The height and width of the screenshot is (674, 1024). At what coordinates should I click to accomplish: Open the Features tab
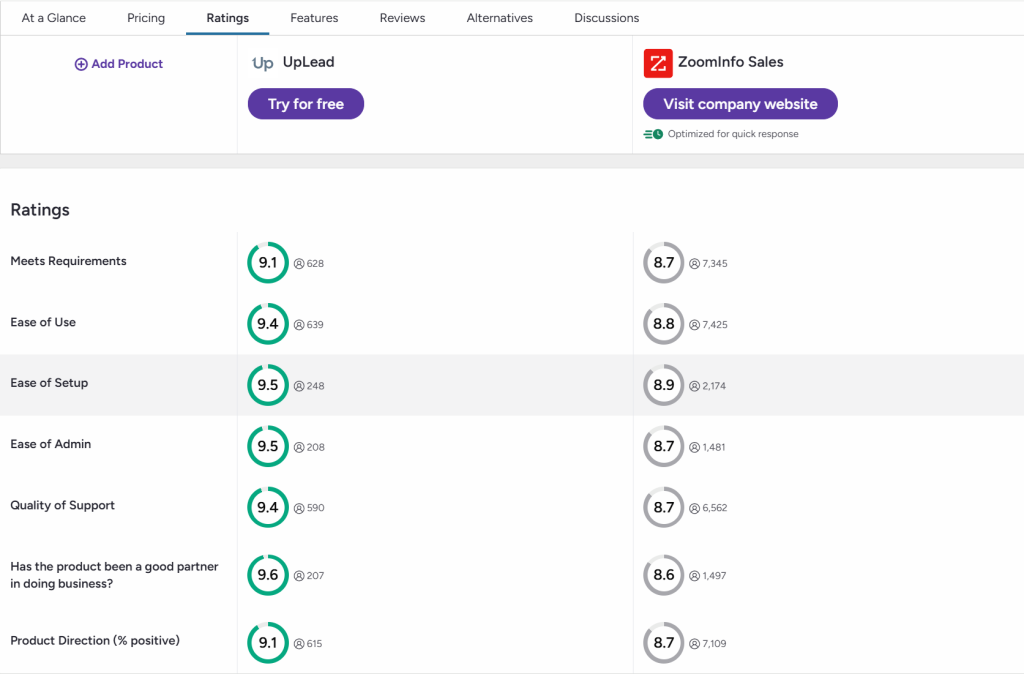[x=314, y=18]
